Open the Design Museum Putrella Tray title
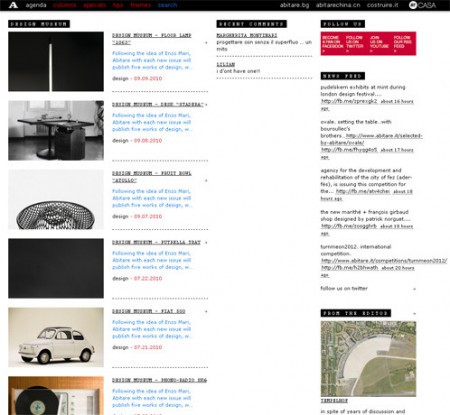The width and height of the screenshot is (450, 415). (156, 242)
